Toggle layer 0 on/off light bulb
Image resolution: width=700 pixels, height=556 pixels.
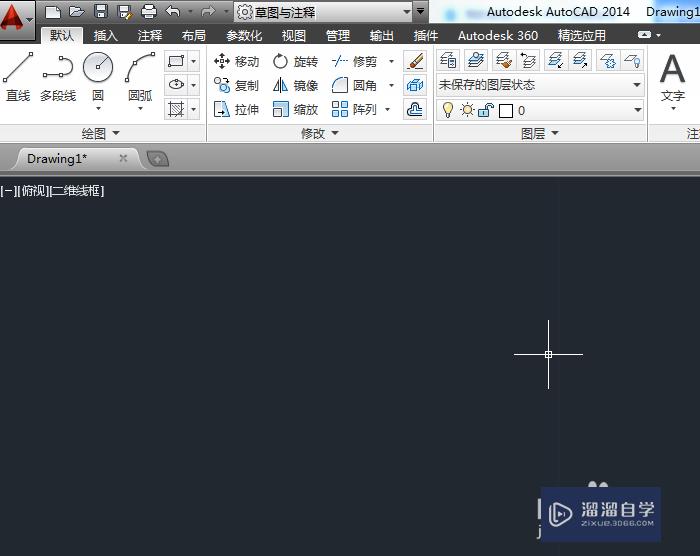448,110
